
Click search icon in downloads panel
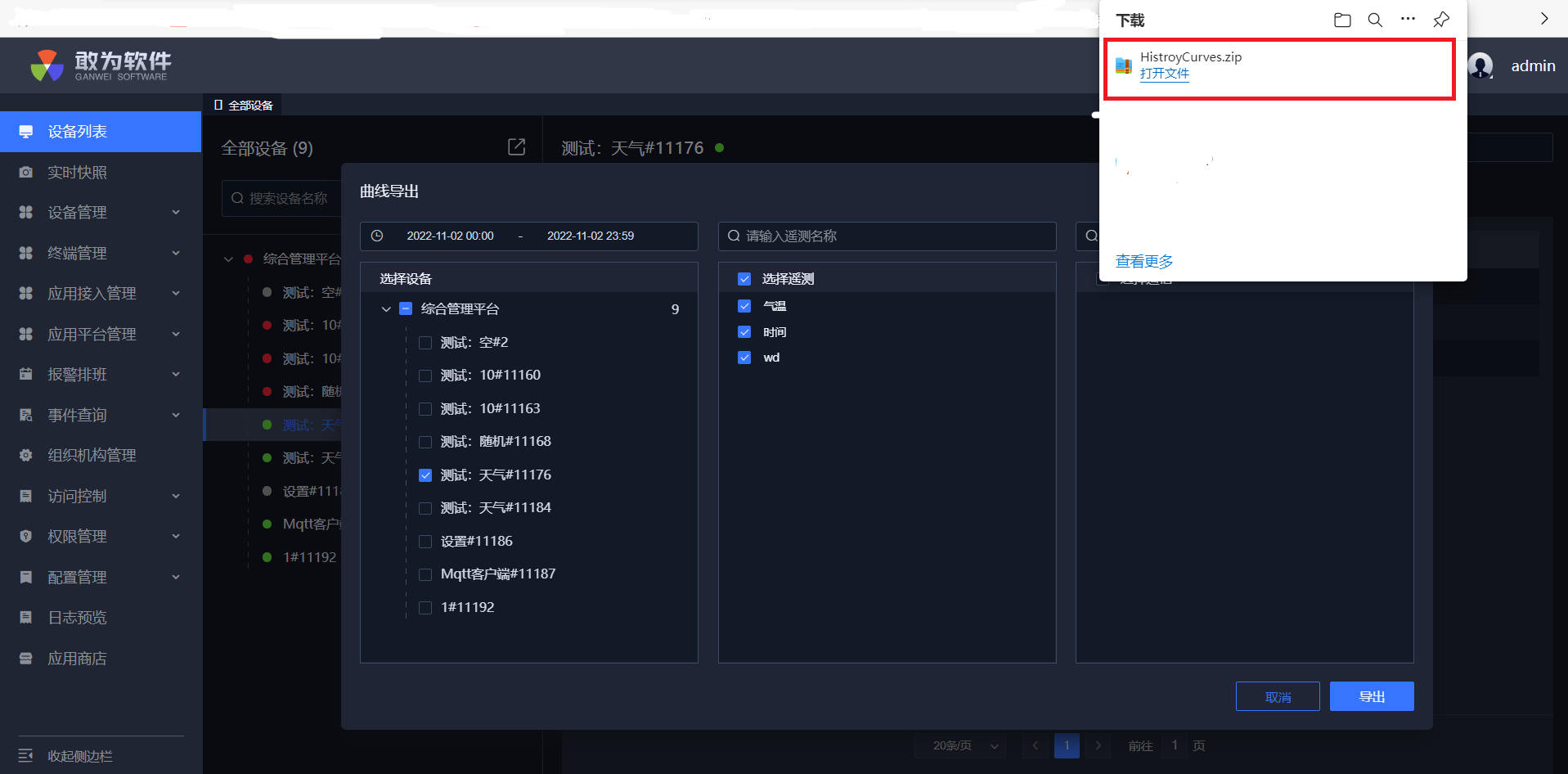(x=1375, y=20)
